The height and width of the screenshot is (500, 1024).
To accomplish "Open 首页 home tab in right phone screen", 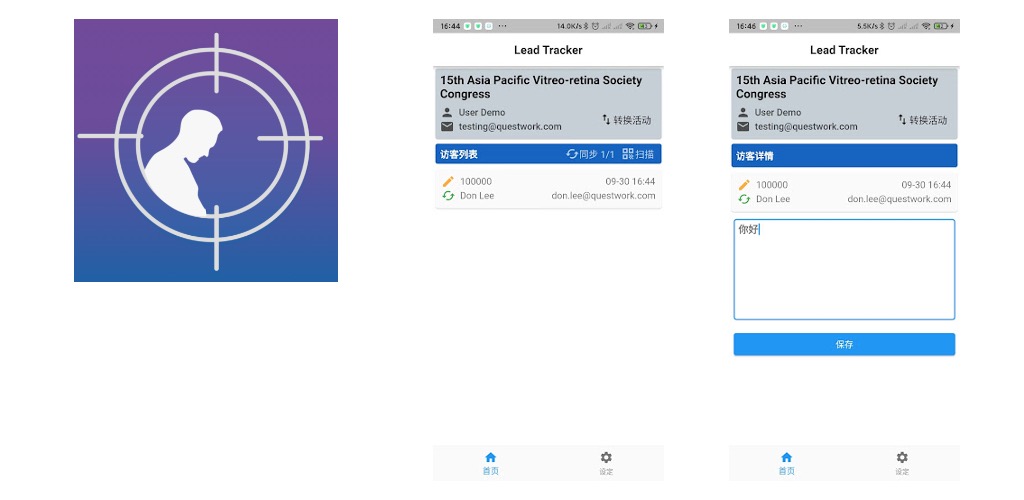I will point(786,463).
